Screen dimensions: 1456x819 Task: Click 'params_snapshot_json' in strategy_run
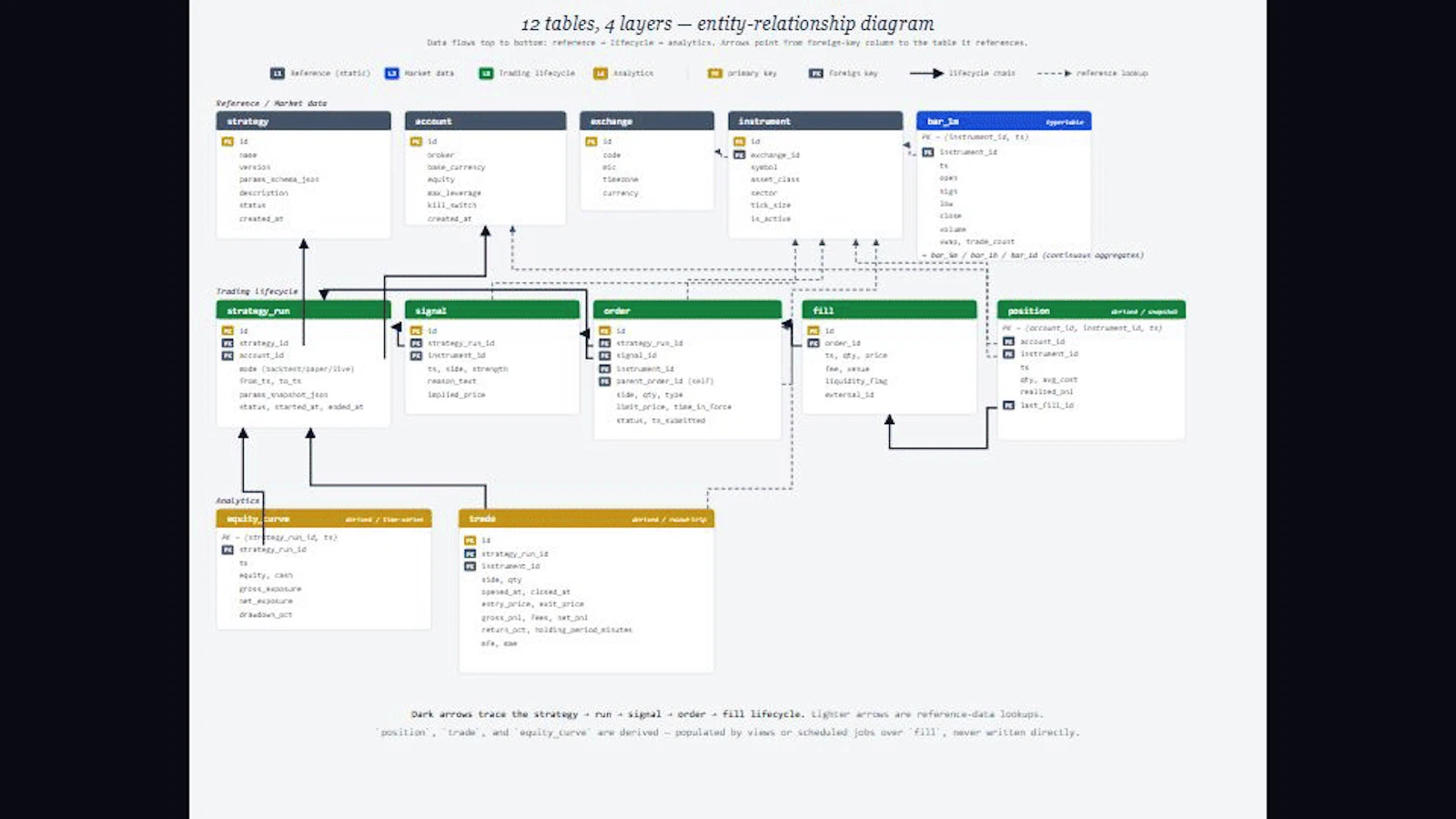(283, 395)
